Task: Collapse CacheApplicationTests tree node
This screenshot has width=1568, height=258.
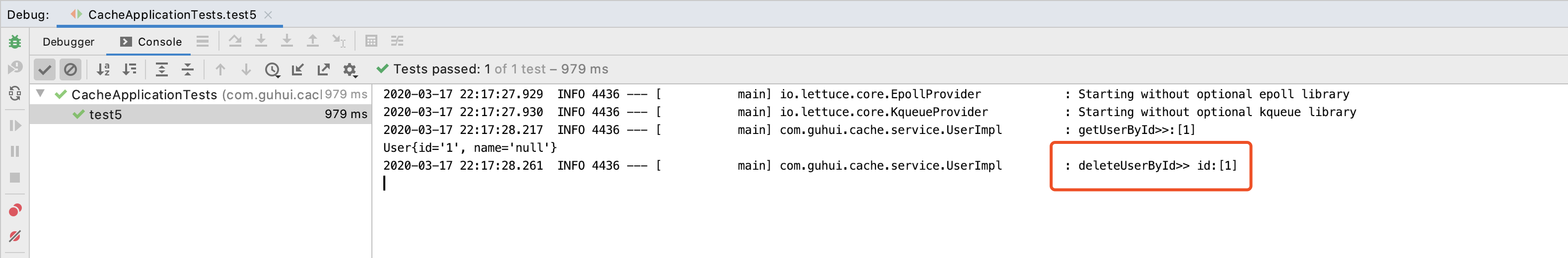Action: pyautogui.click(x=40, y=94)
